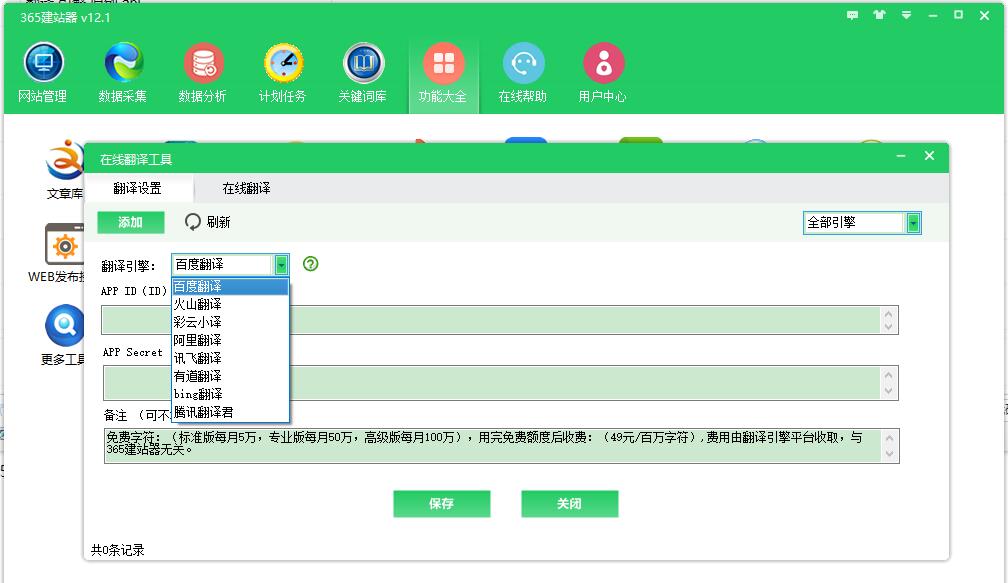Viewport: 1008px width, 583px height.
Task: Open 网站管理 website management
Action: click(x=42, y=73)
